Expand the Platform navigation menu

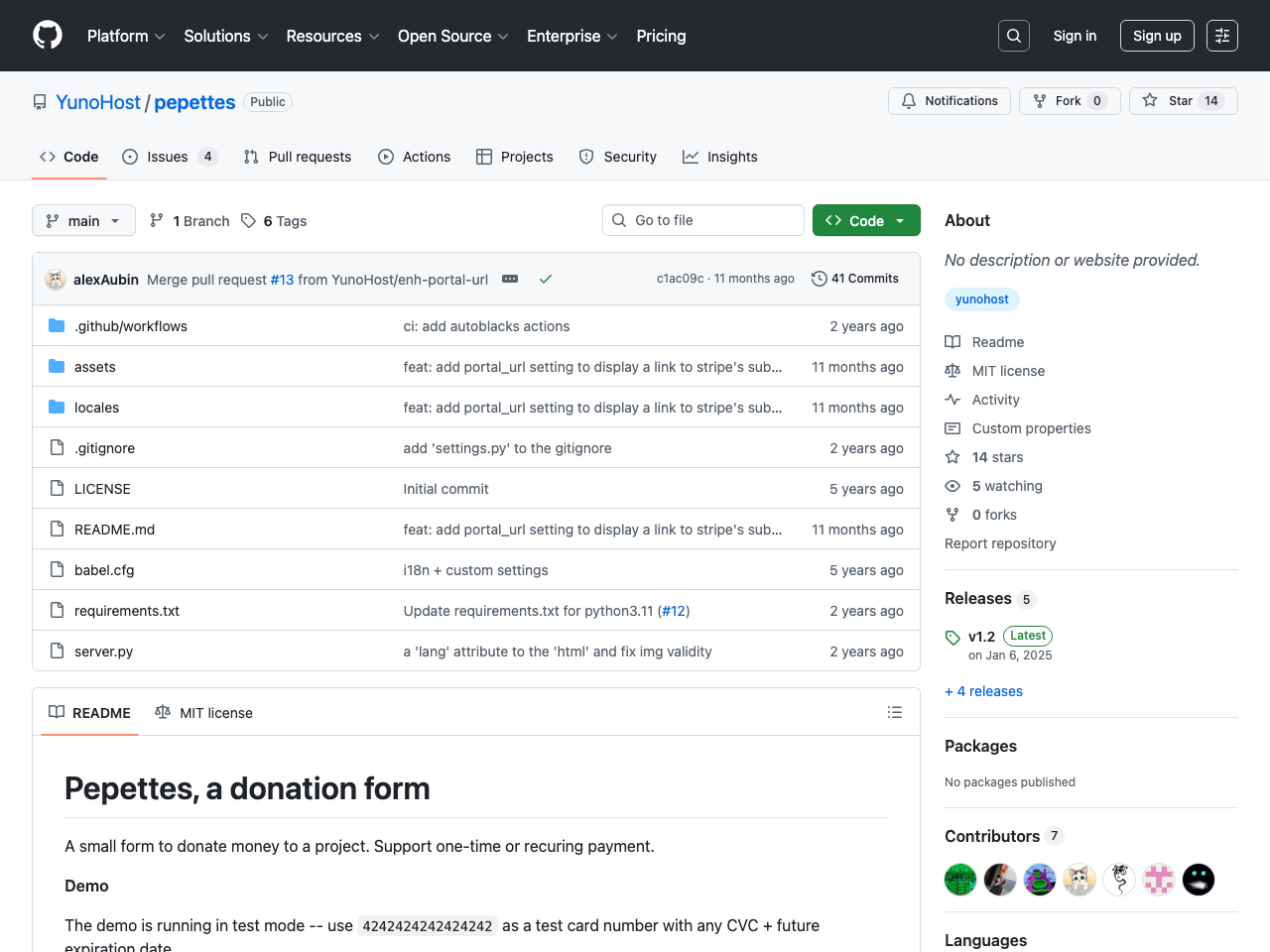point(126,36)
